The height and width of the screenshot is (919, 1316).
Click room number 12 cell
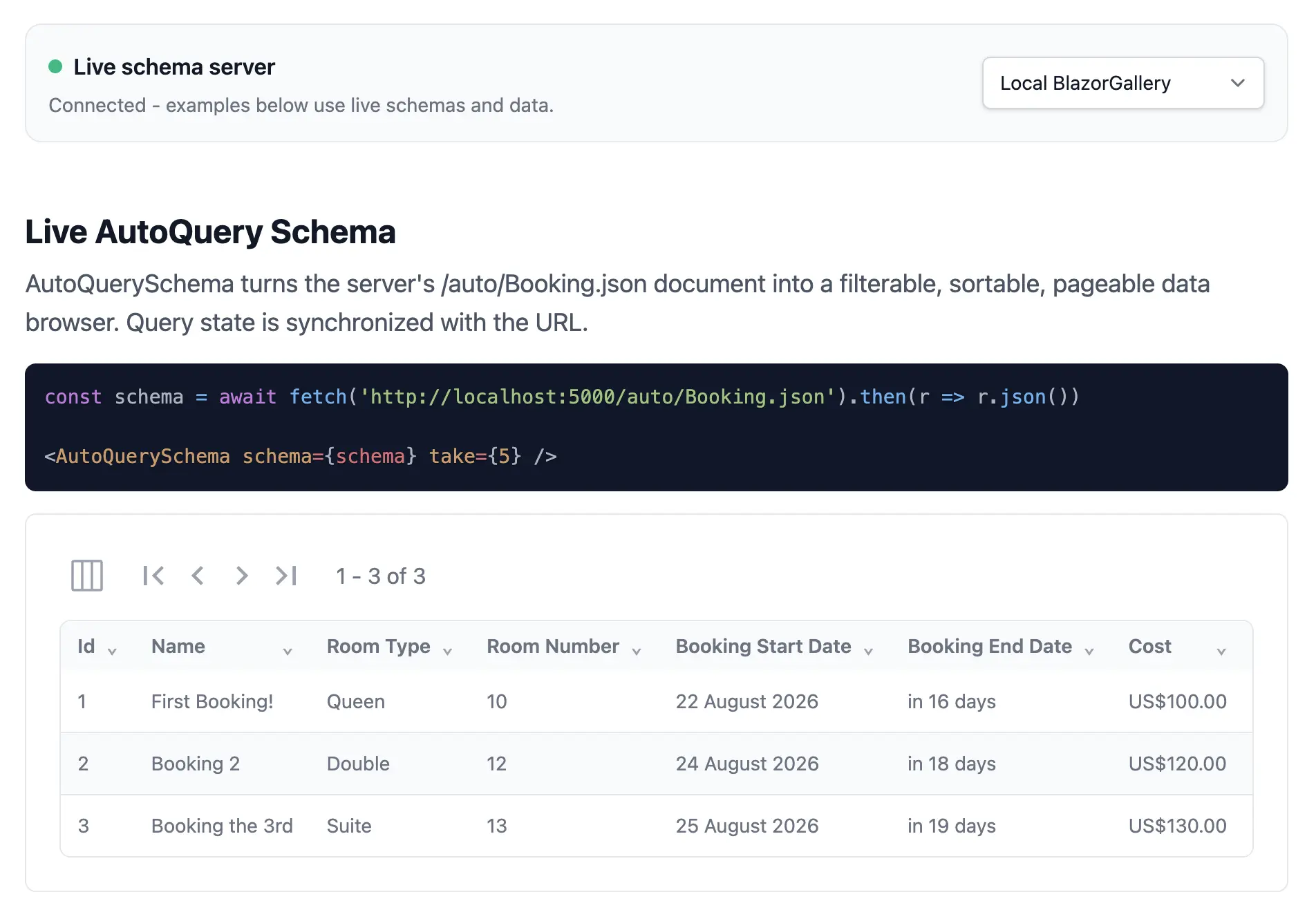click(x=497, y=764)
